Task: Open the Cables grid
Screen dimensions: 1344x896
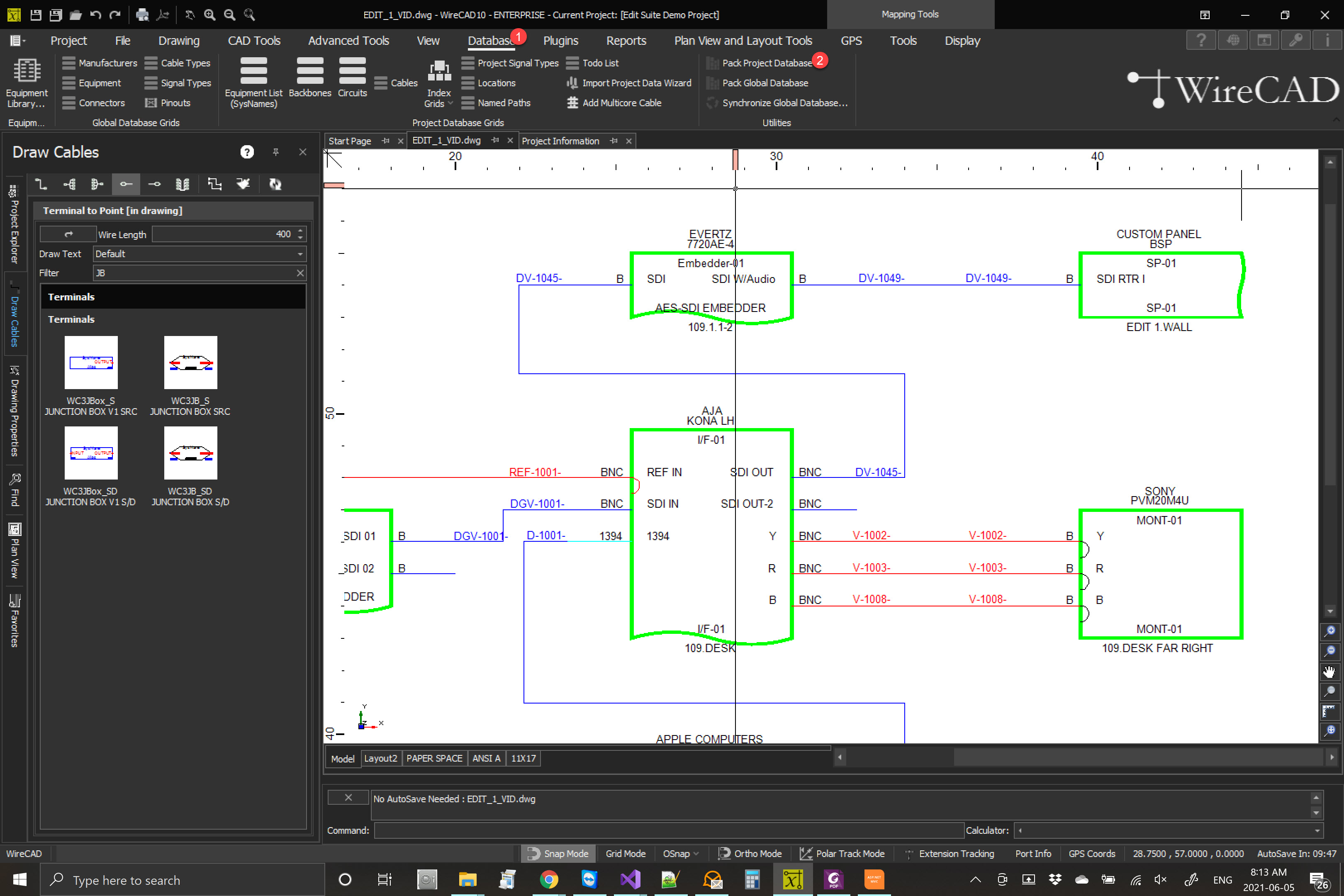Action: pos(396,83)
